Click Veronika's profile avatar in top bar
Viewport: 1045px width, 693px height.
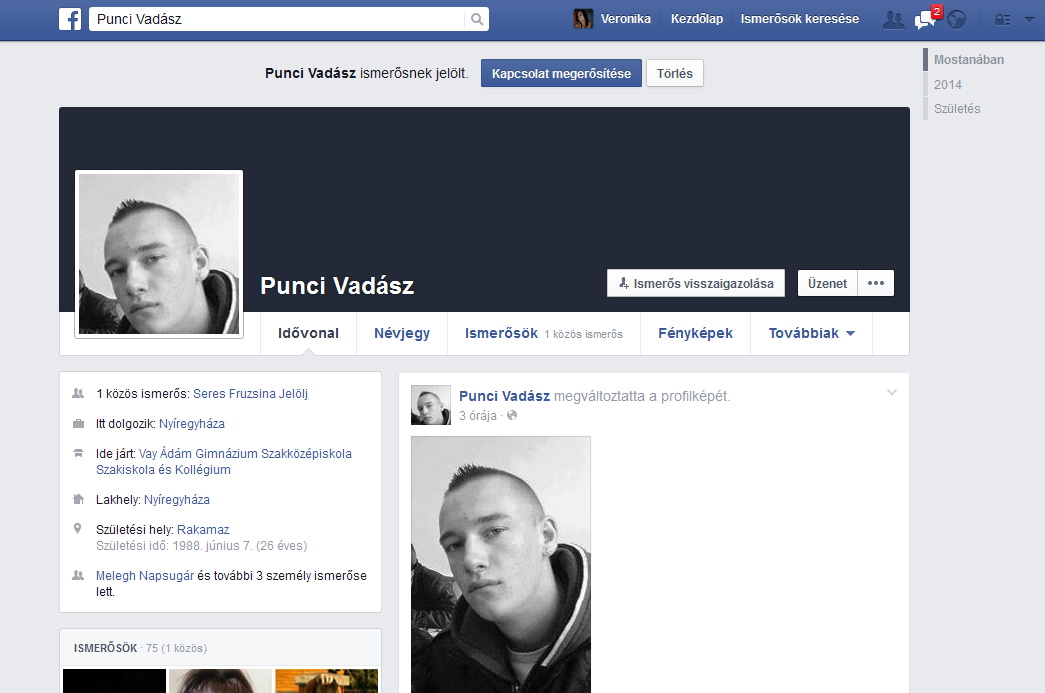(x=583, y=19)
